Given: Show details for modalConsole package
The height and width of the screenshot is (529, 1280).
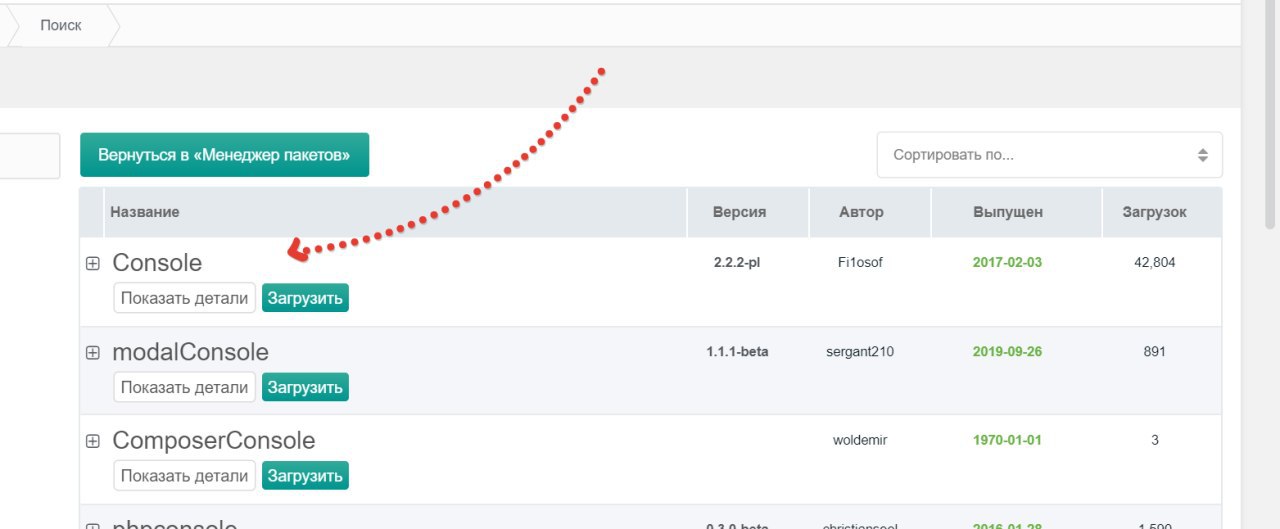Looking at the screenshot, I should [x=184, y=387].
